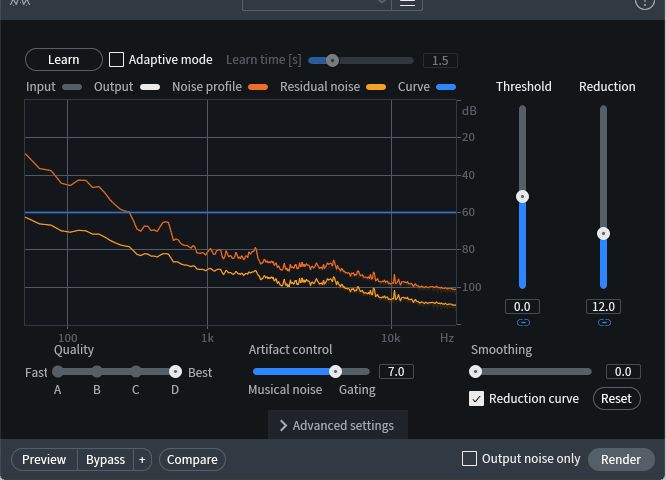Click the Noise profile legend swatch
Screen dimensions: 666x480
(x=258, y=87)
